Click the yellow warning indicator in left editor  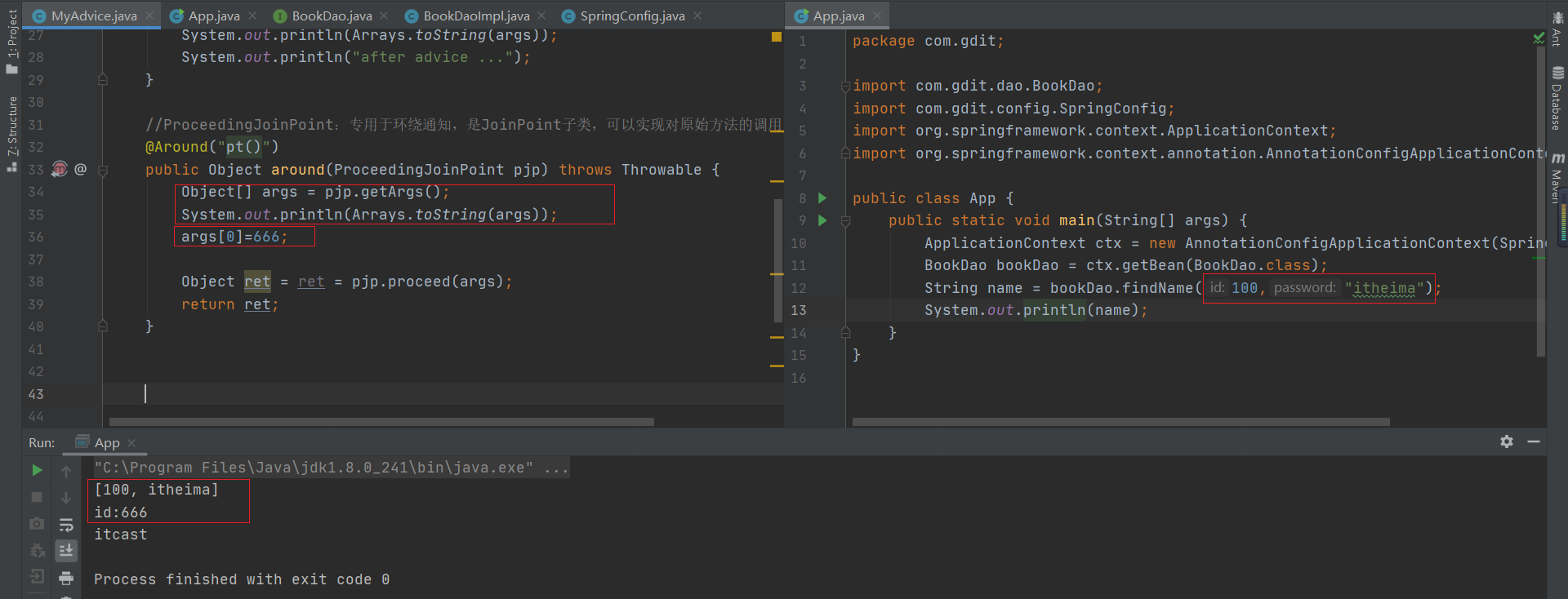tap(777, 37)
